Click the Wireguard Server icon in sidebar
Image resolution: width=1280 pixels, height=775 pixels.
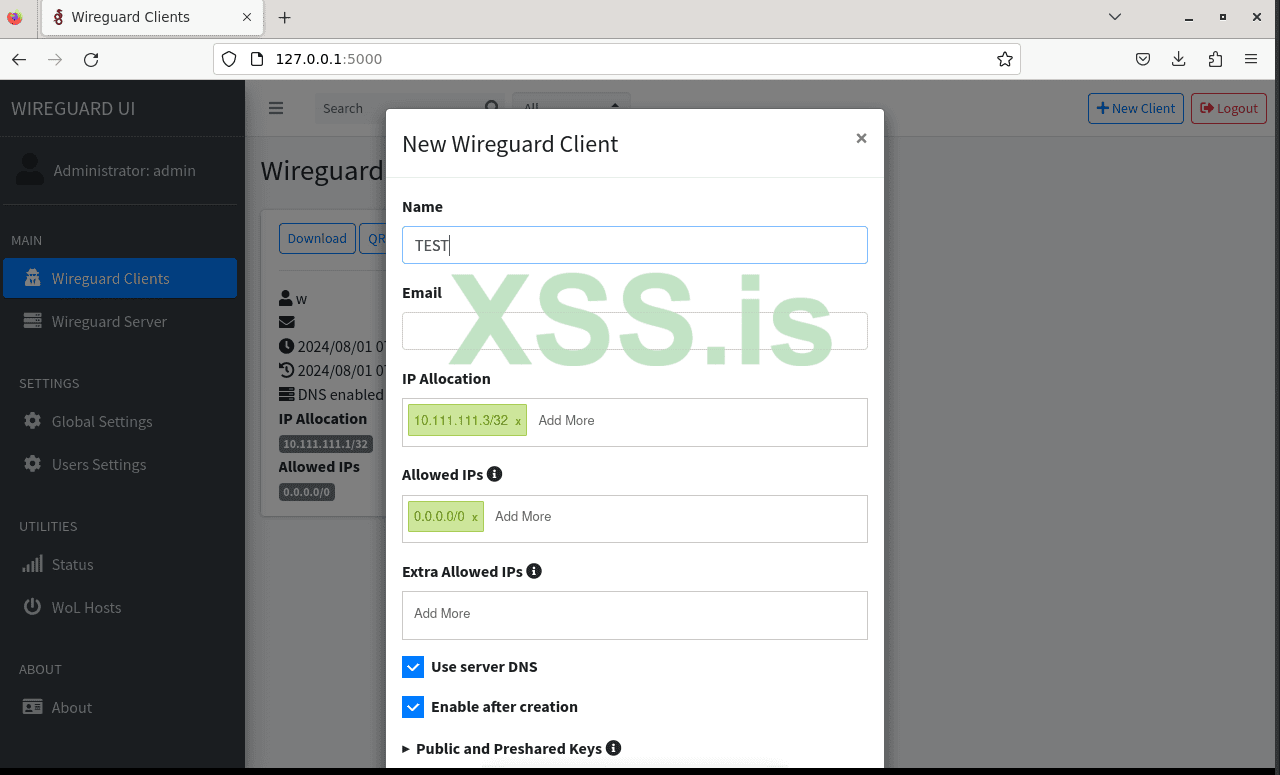(x=33, y=321)
